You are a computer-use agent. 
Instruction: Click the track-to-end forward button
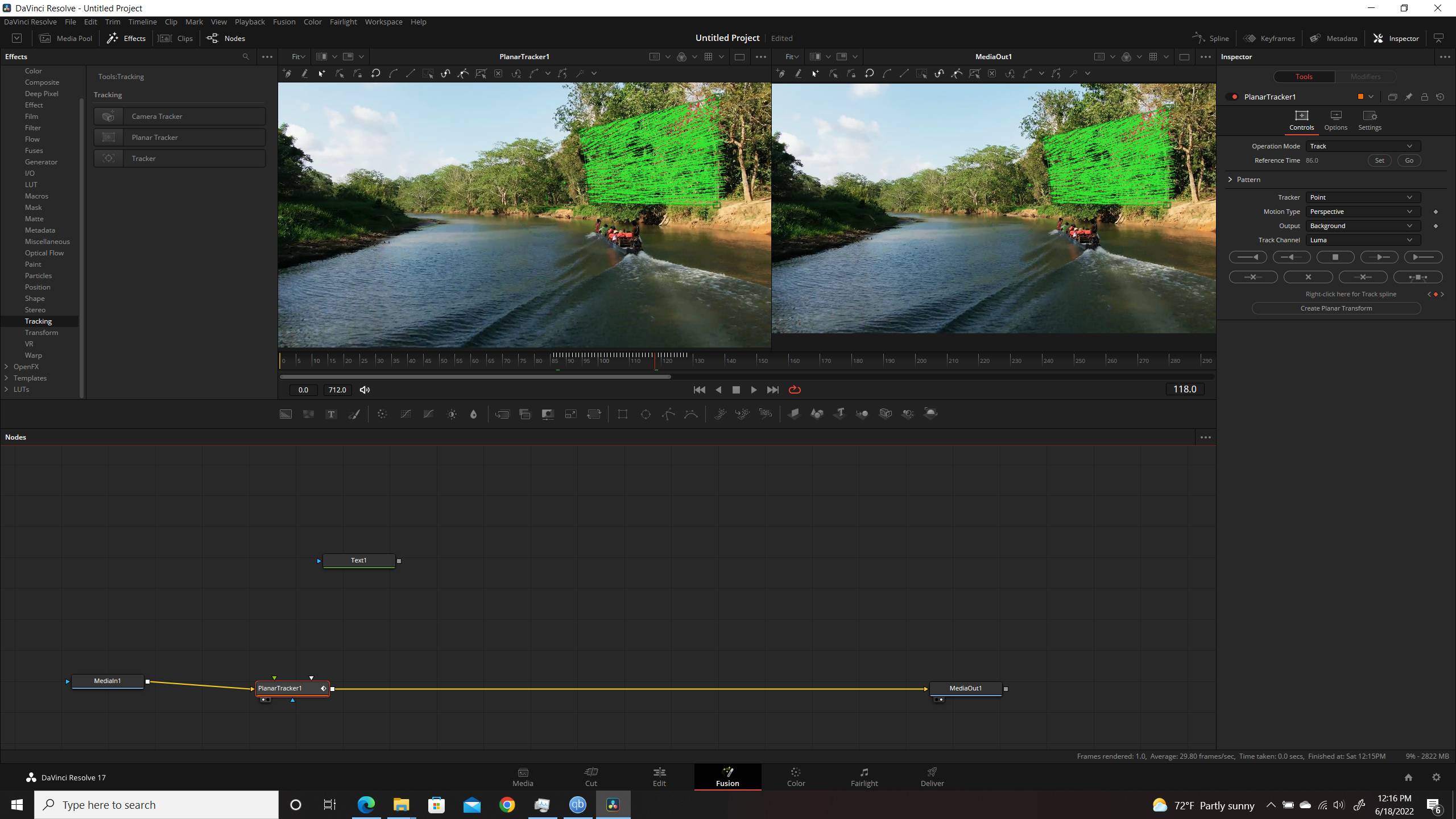[x=1423, y=258]
